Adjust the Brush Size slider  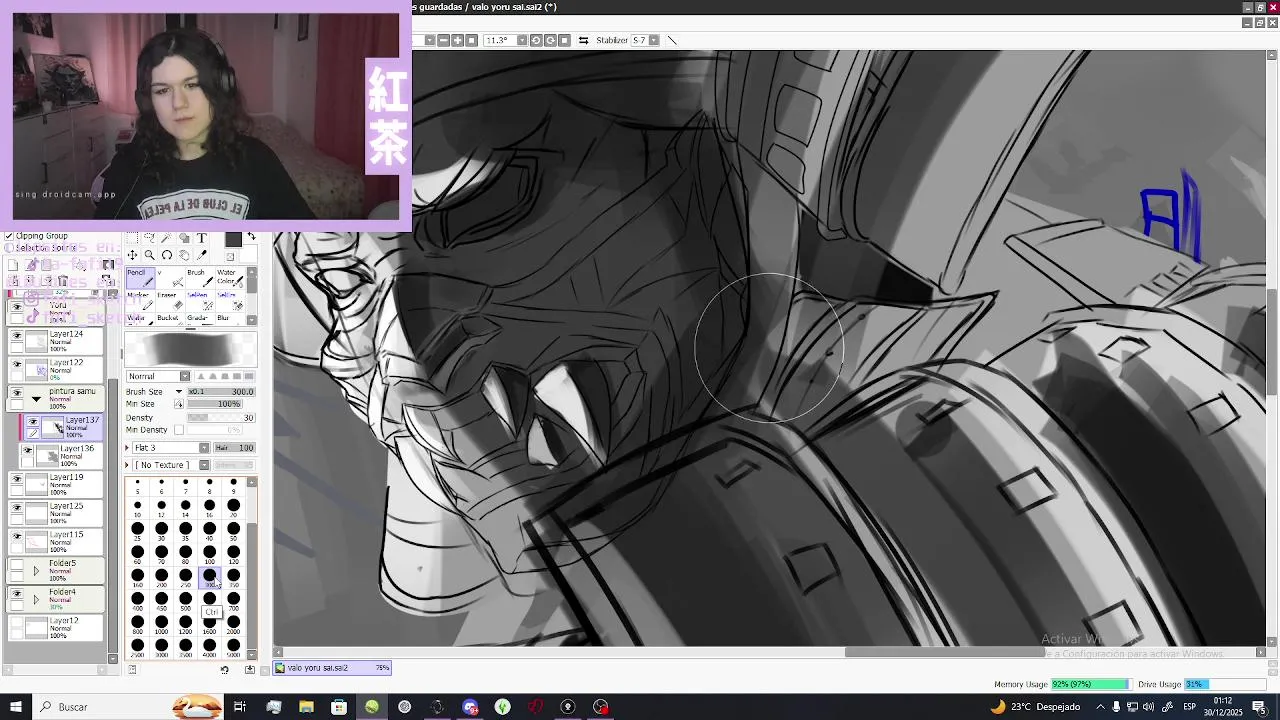click(221, 392)
